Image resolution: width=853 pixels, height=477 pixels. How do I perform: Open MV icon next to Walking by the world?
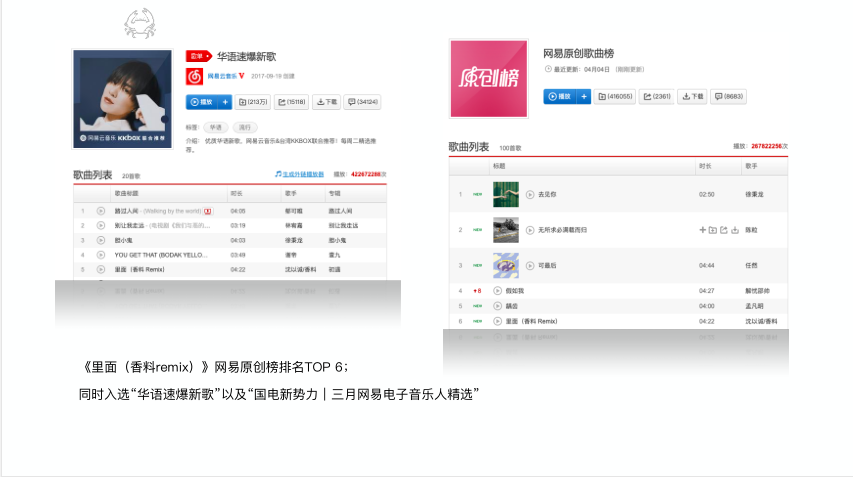pos(208,211)
